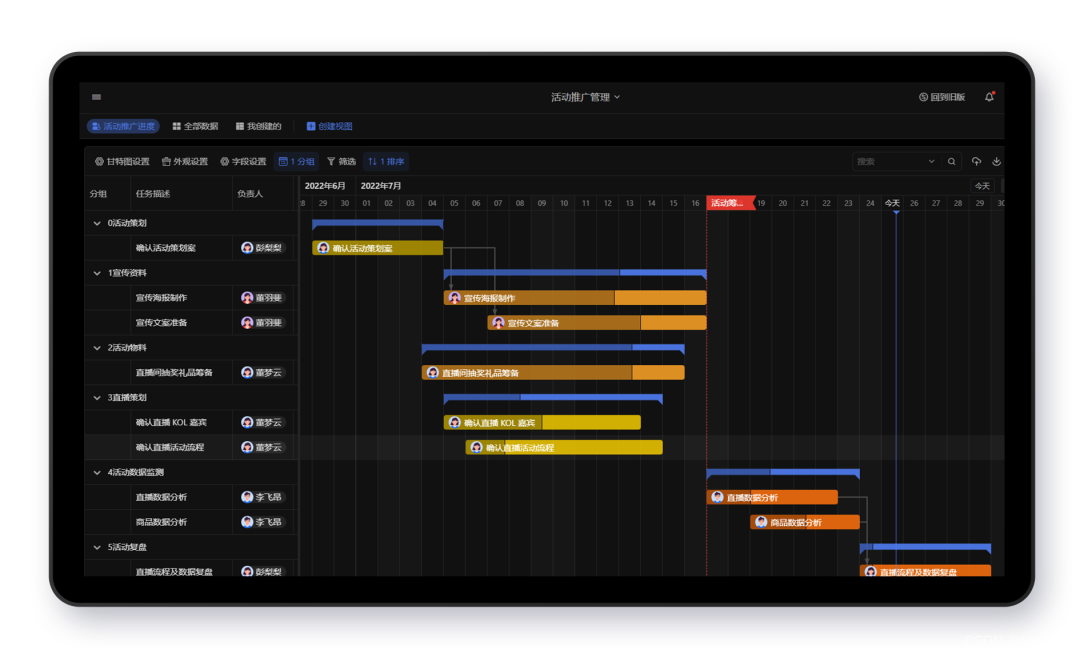Click the blue summary bar of 2活动物料 group

pos(553,349)
